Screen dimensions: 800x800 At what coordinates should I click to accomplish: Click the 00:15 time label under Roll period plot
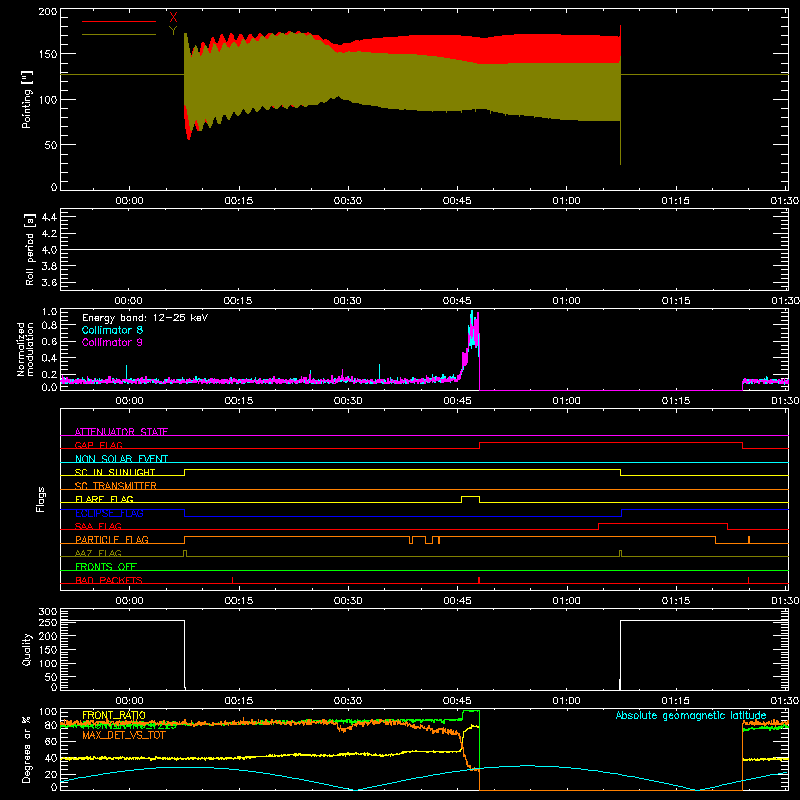click(238, 301)
